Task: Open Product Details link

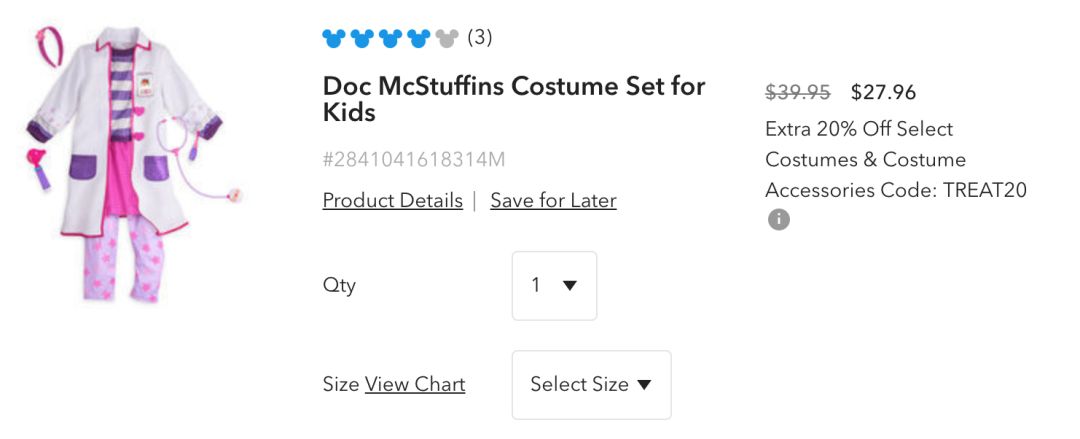Action: pos(392,201)
